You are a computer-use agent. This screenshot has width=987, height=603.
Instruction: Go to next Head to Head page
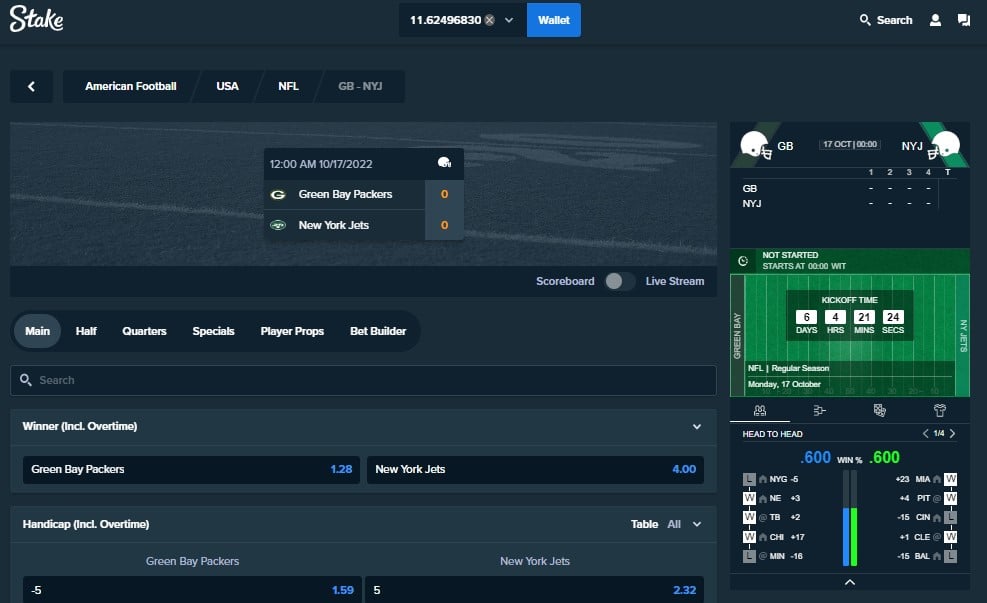point(952,434)
